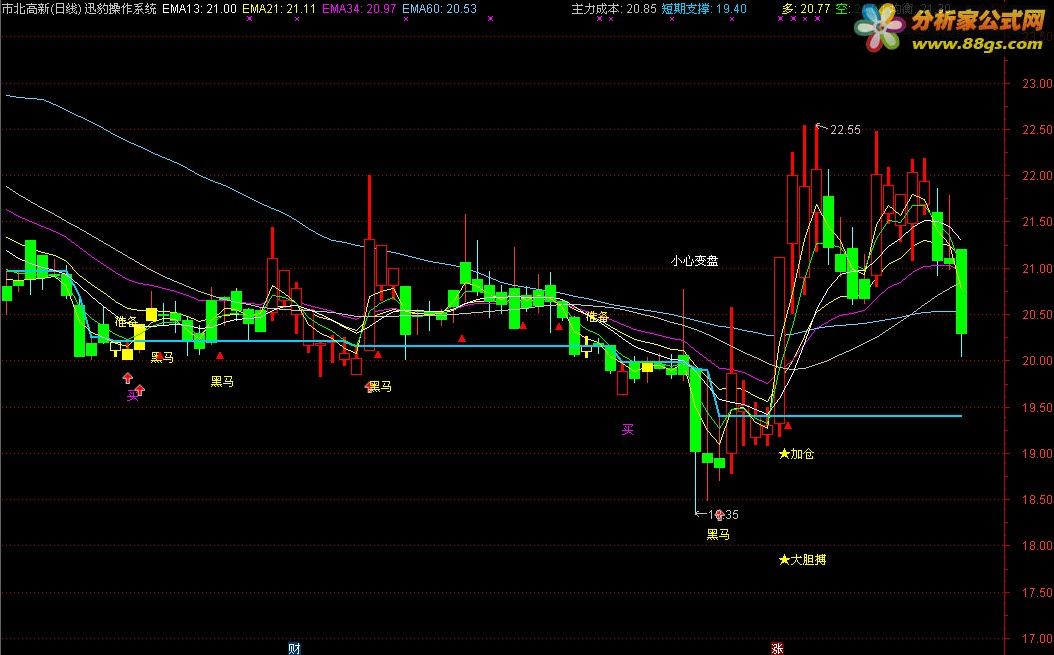Click the 22.55 high price label
This screenshot has height=655, width=1054.
tap(845, 130)
